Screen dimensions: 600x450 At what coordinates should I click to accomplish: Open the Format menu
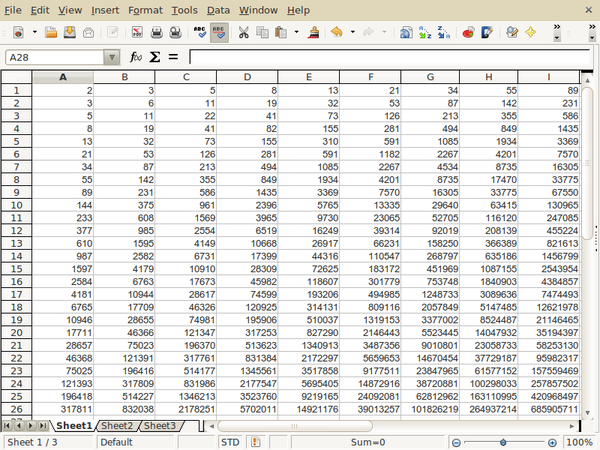[x=145, y=10]
